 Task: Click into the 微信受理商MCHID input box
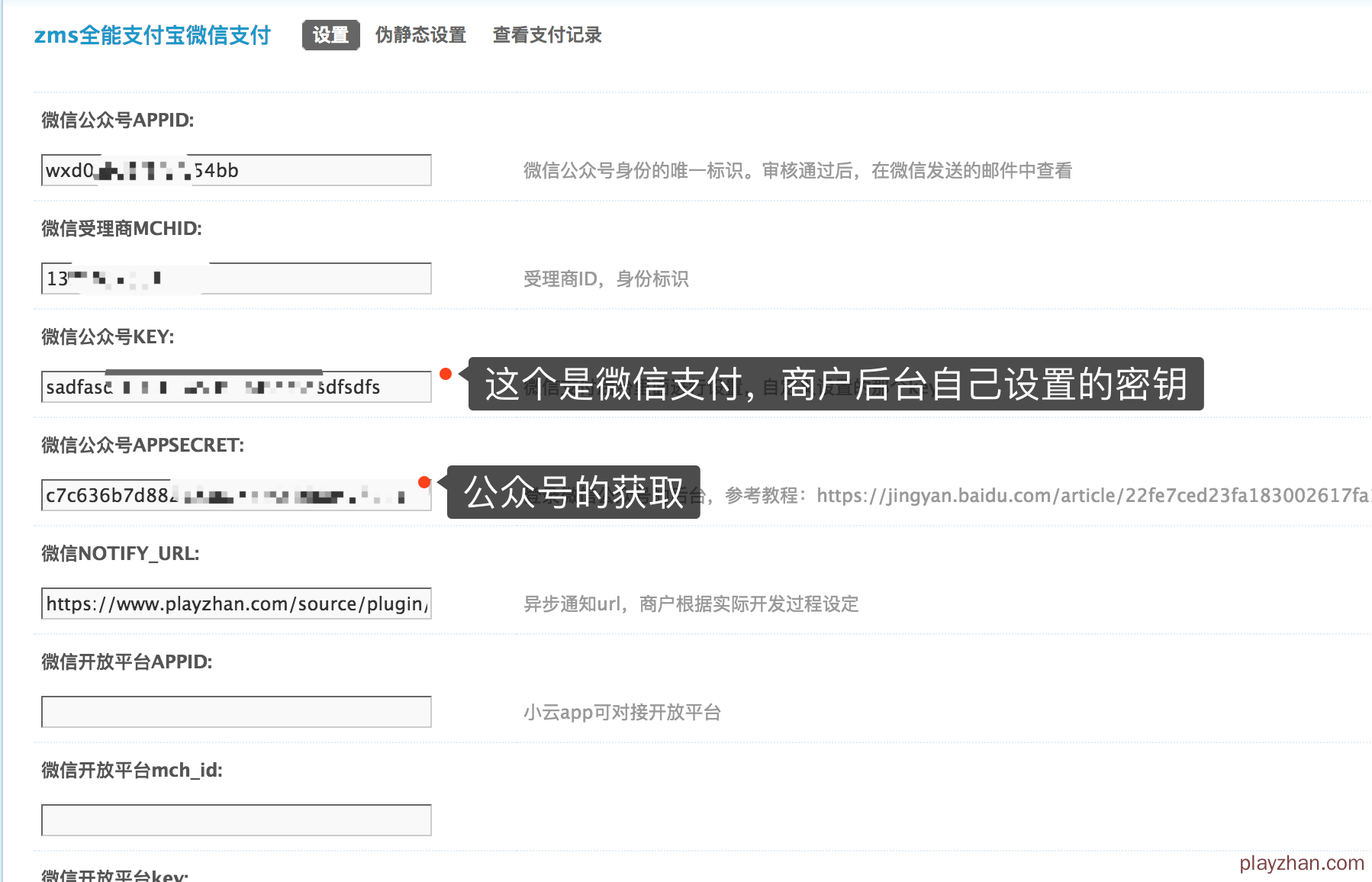click(x=237, y=278)
